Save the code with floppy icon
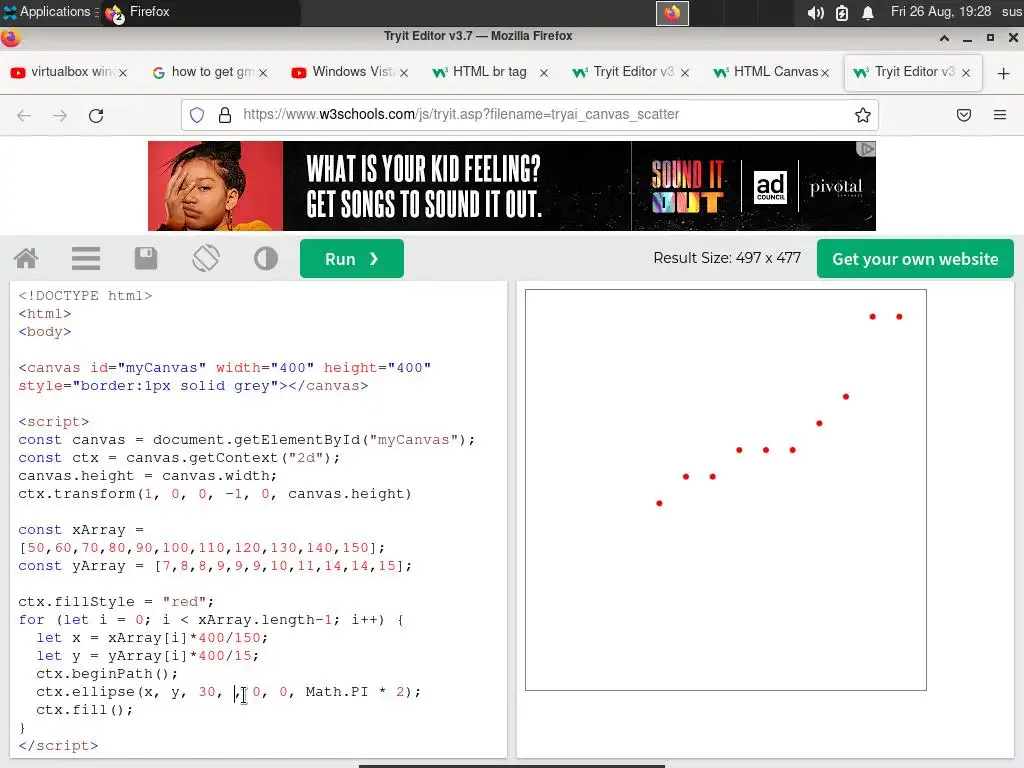Image resolution: width=1024 pixels, height=768 pixels. (146, 259)
